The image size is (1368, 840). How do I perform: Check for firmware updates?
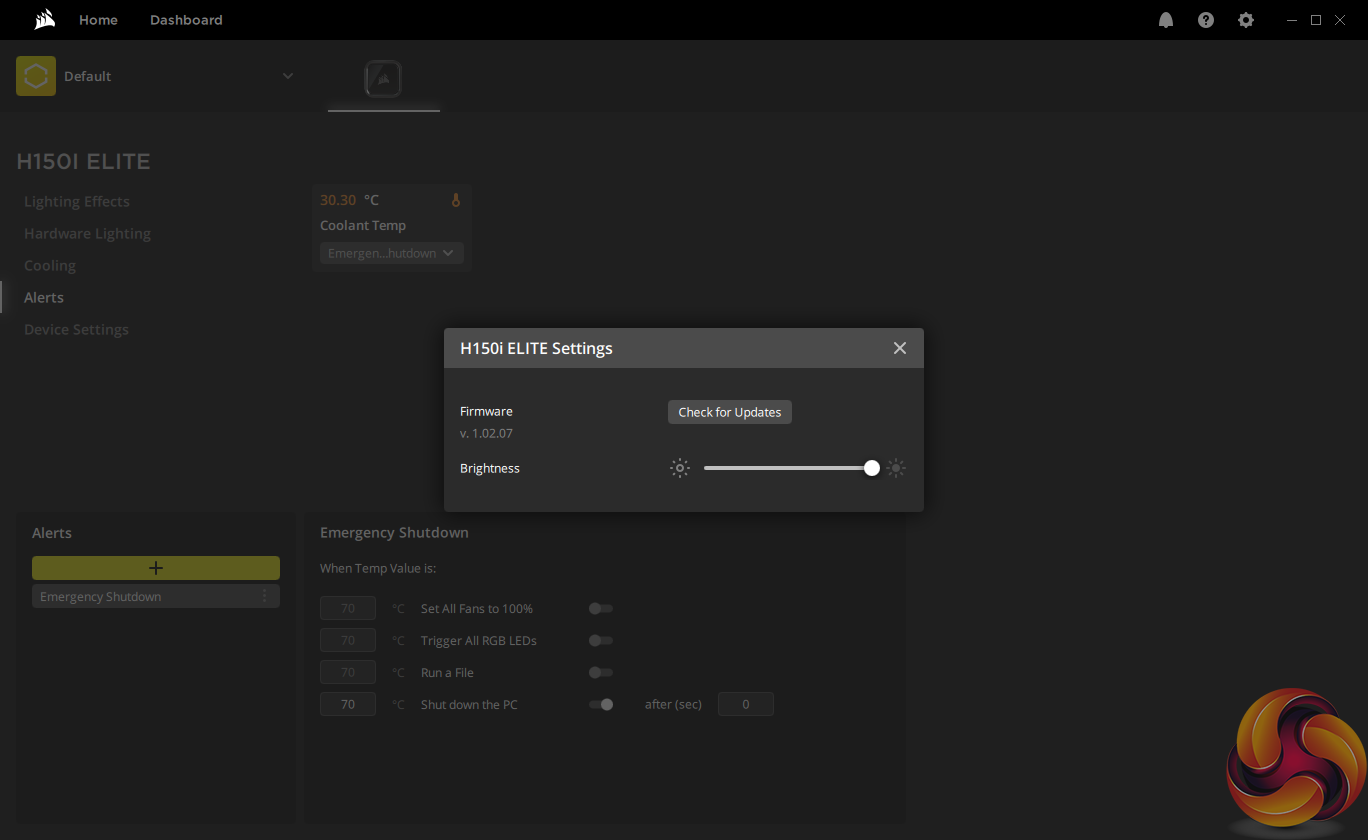(x=730, y=412)
